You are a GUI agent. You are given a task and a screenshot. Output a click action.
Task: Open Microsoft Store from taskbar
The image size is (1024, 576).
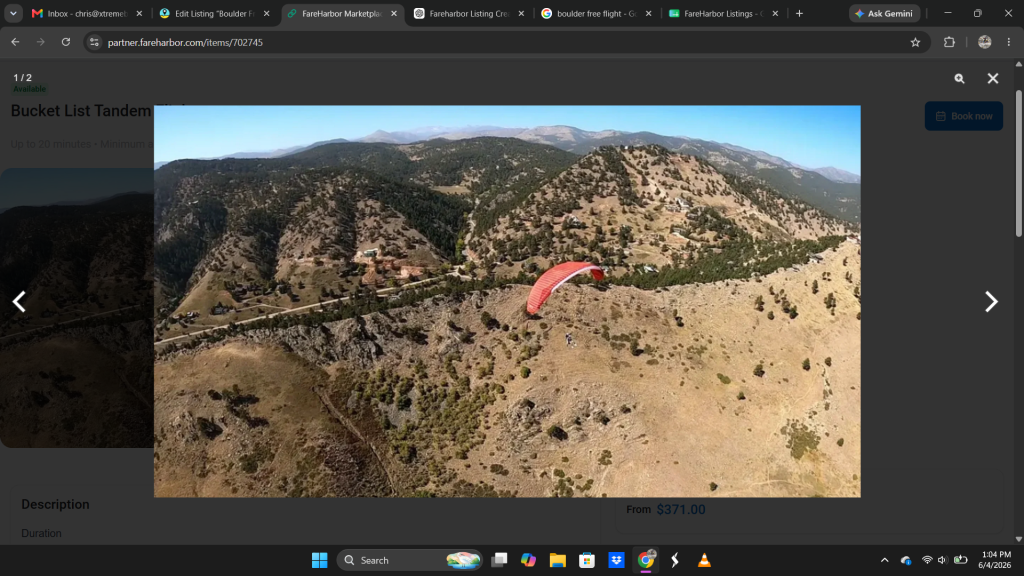[x=586, y=560]
